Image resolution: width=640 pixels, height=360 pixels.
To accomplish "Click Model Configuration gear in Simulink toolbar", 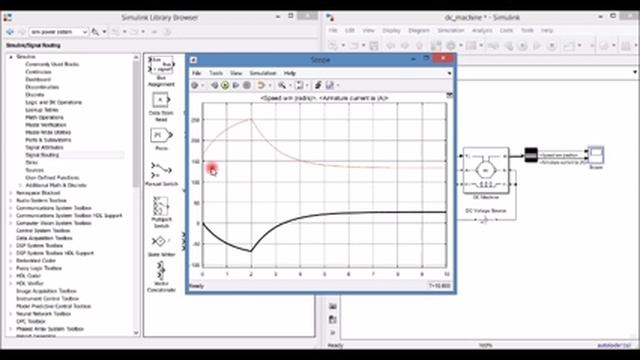I will tap(451, 46).
